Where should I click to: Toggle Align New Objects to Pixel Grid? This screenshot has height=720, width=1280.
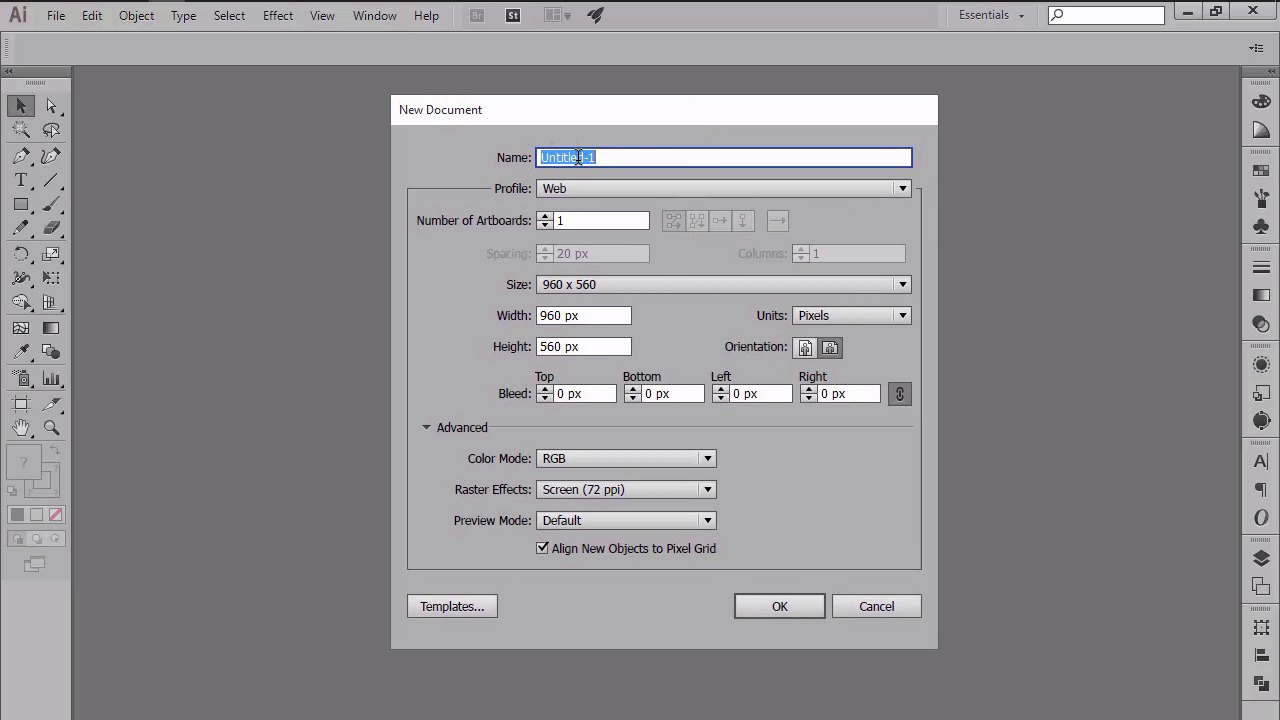coord(543,548)
